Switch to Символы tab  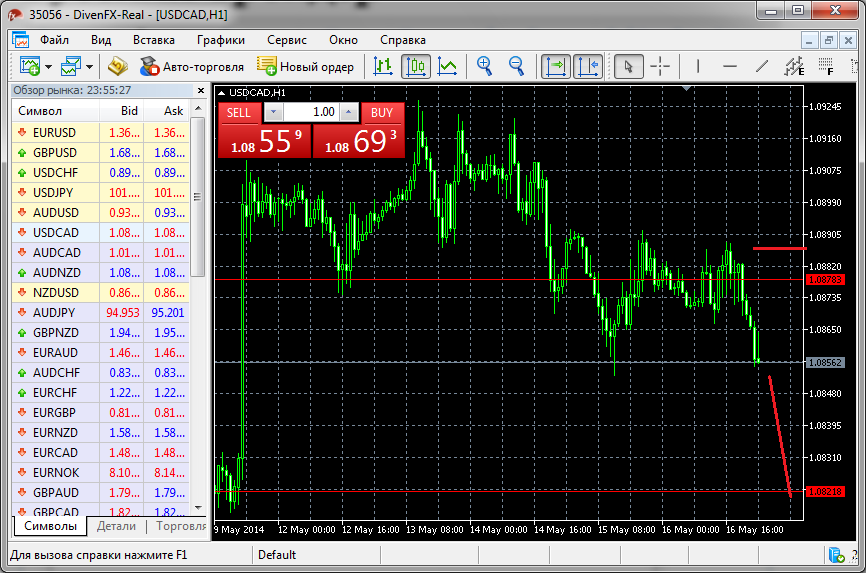coord(50,526)
